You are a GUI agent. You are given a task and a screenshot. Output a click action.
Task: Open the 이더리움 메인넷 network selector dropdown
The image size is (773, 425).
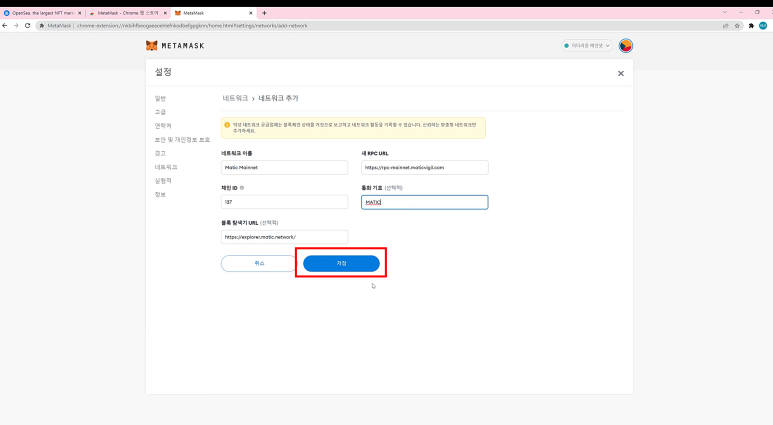587,45
